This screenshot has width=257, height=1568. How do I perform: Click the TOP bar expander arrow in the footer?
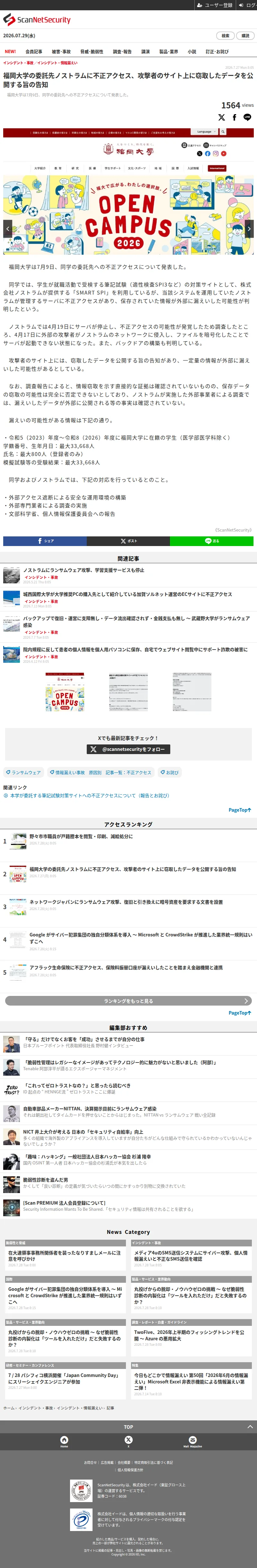pyautogui.click(x=250, y=1427)
